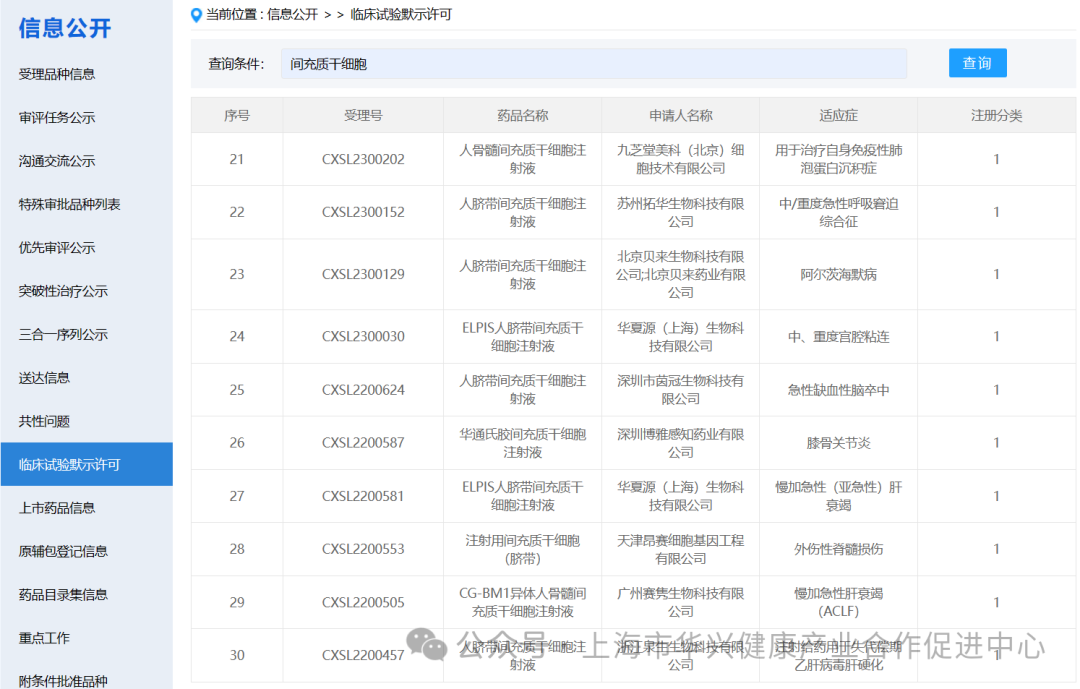Click the 注册分类 column header
The height and width of the screenshot is (689, 1080).
[997, 116]
